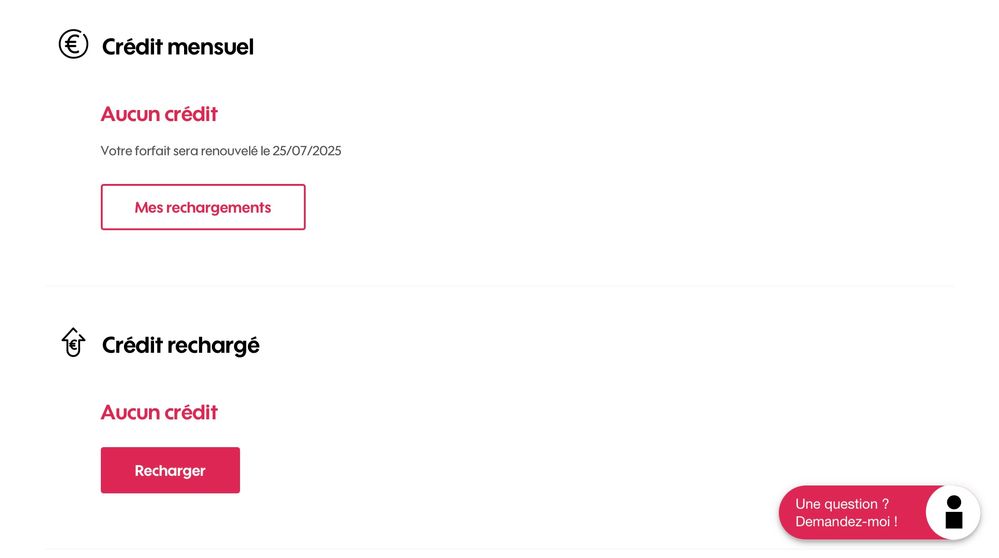This screenshot has width=999, height=558.
Task: Select the 'Crédit rechargé' heading
Action: click(x=181, y=345)
